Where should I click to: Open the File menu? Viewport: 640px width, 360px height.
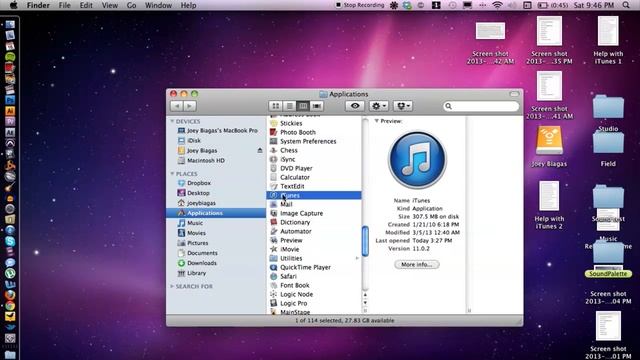64,5
